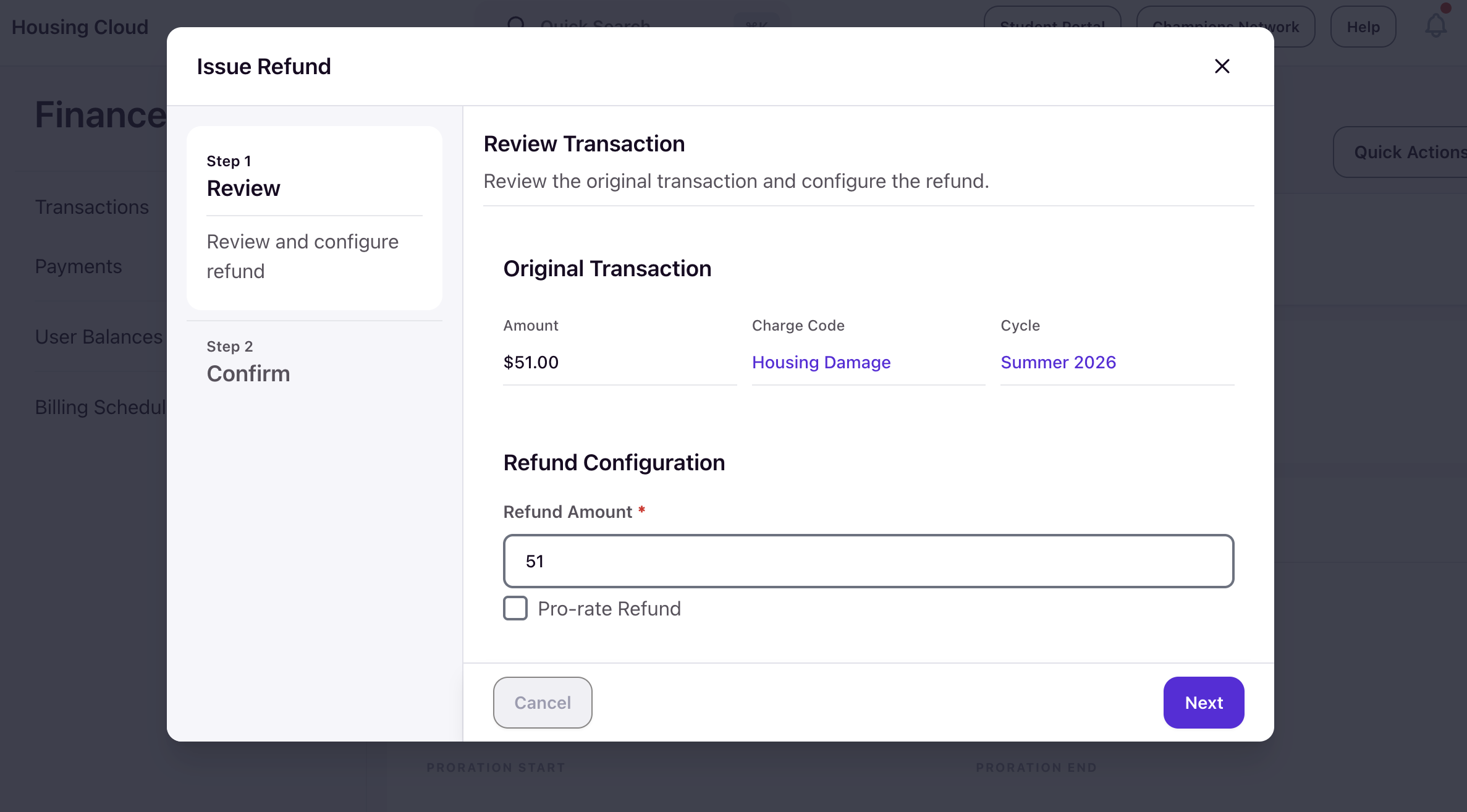Open User Balances in the Finance sidebar
Viewport: 1467px width, 812px height.
pos(99,337)
